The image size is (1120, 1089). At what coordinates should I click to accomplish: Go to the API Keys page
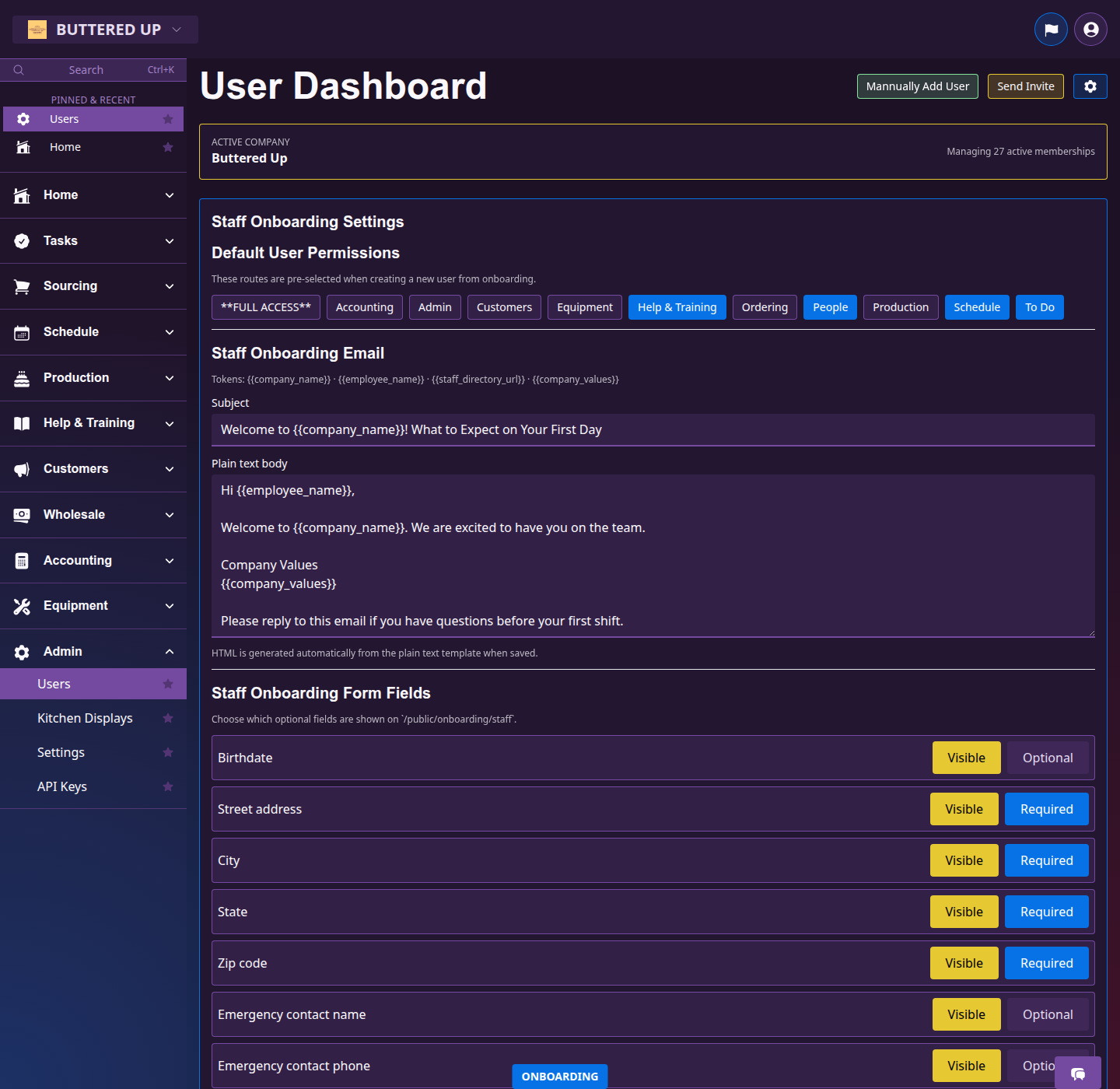tap(61, 786)
